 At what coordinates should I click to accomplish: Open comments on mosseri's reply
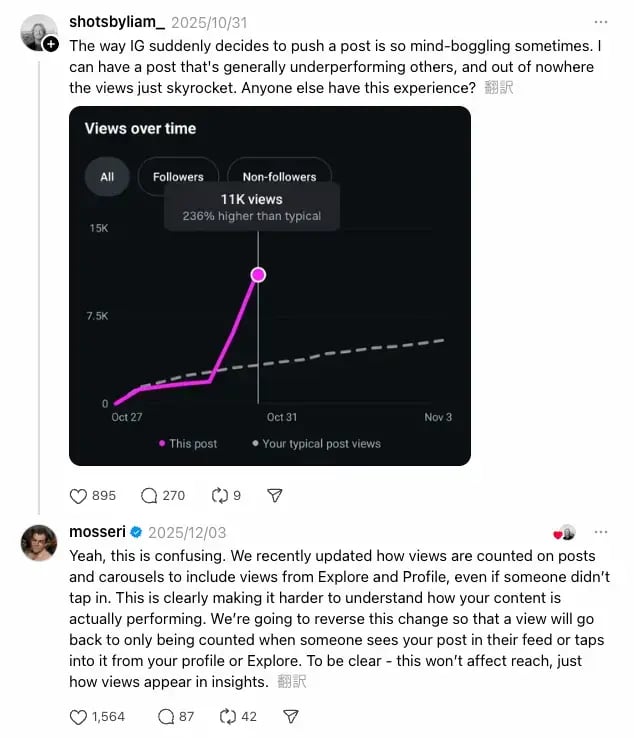(166, 716)
